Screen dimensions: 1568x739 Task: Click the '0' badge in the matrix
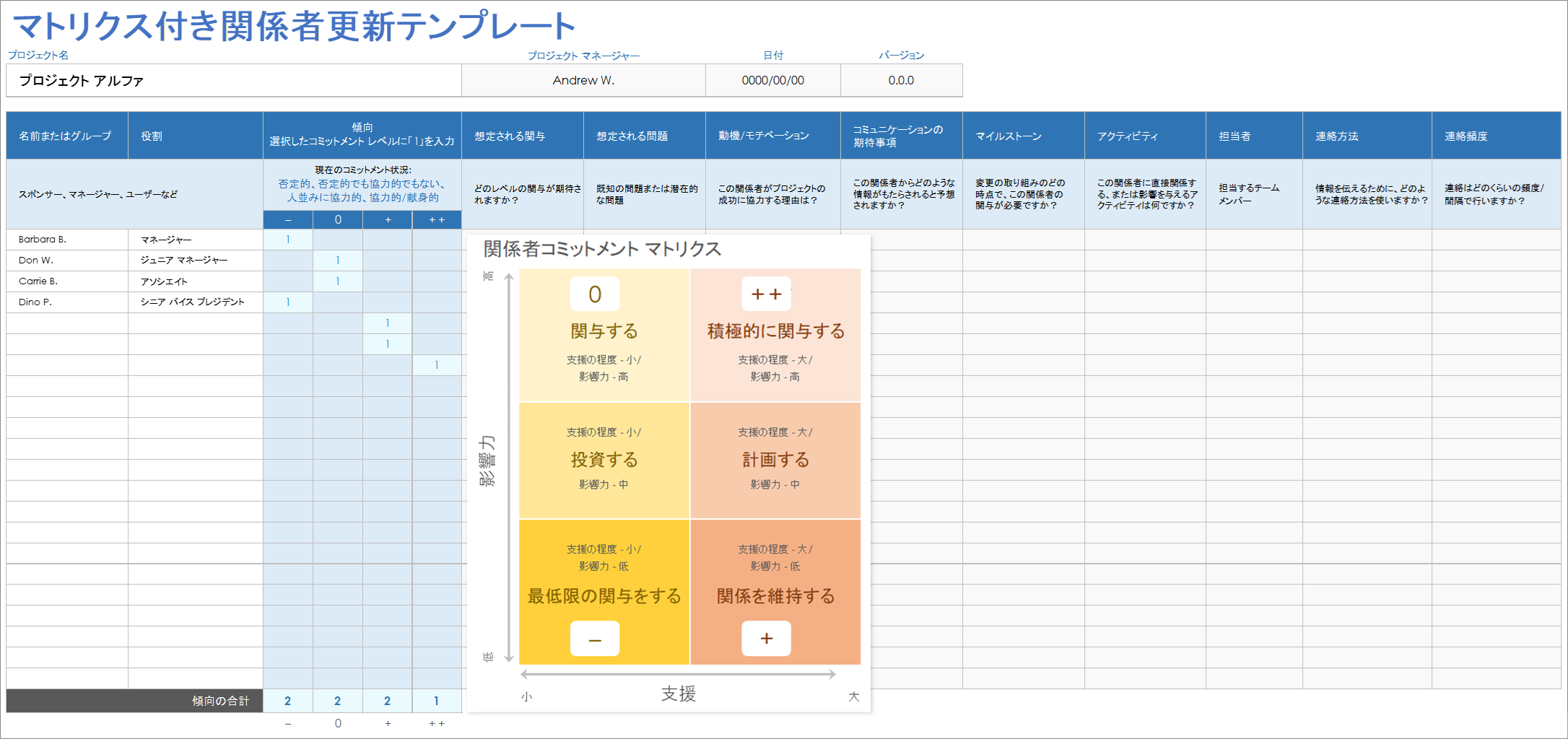(595, 294)
